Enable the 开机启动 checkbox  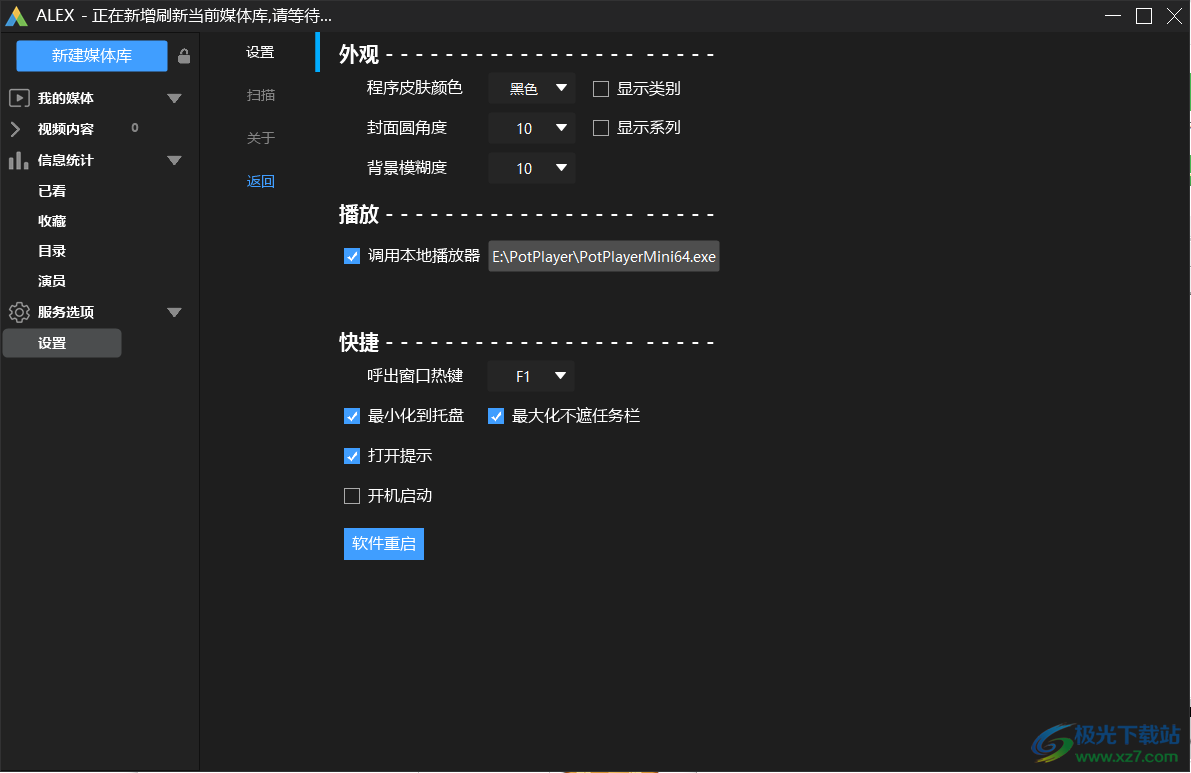[352, 495]
